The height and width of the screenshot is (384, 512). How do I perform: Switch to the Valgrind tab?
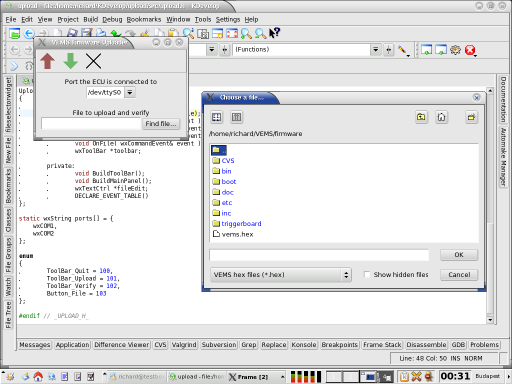point(184,345)
